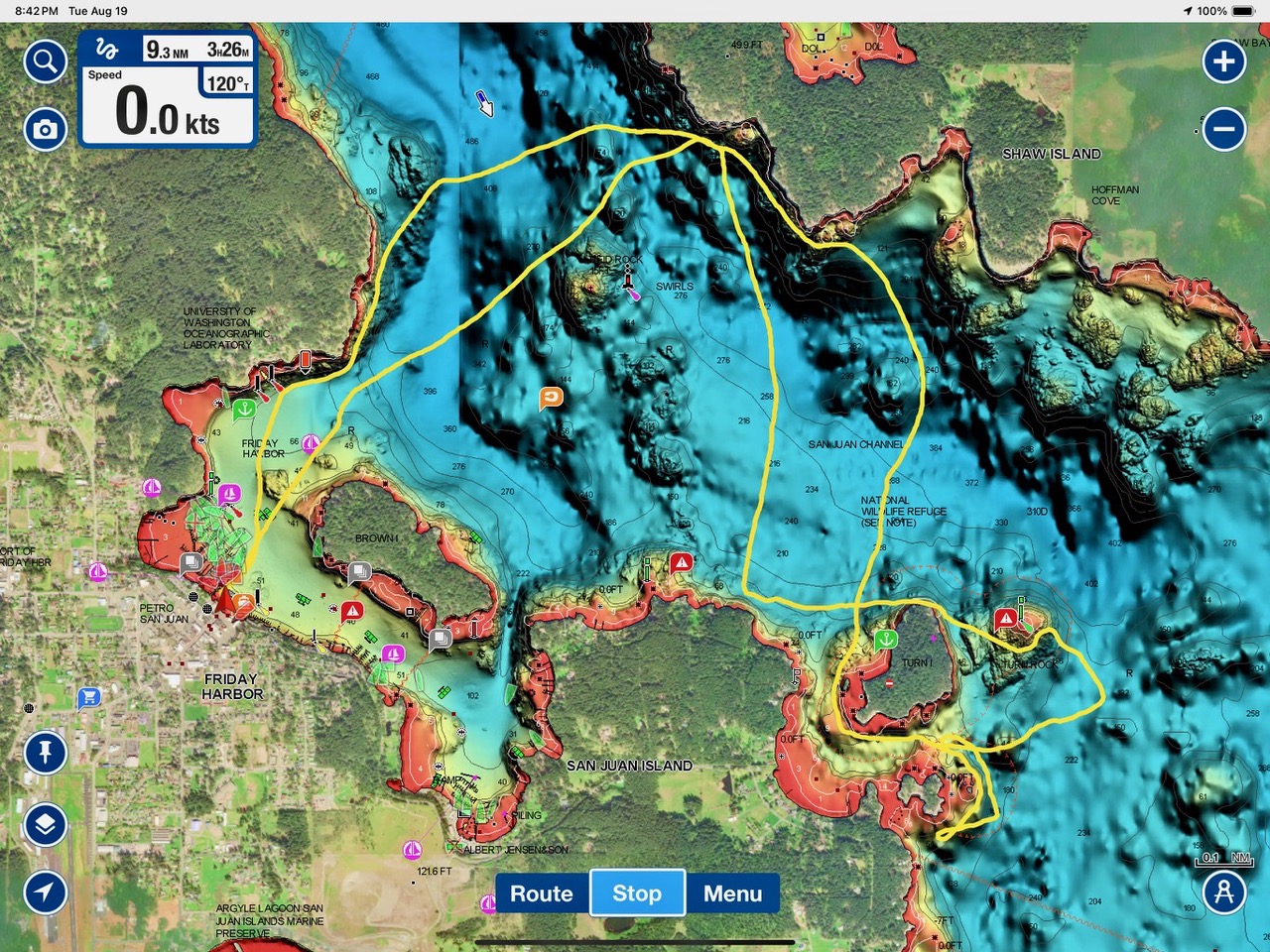
Task: Select the track distance 9.3 NM readout
Action: (168, 50)
